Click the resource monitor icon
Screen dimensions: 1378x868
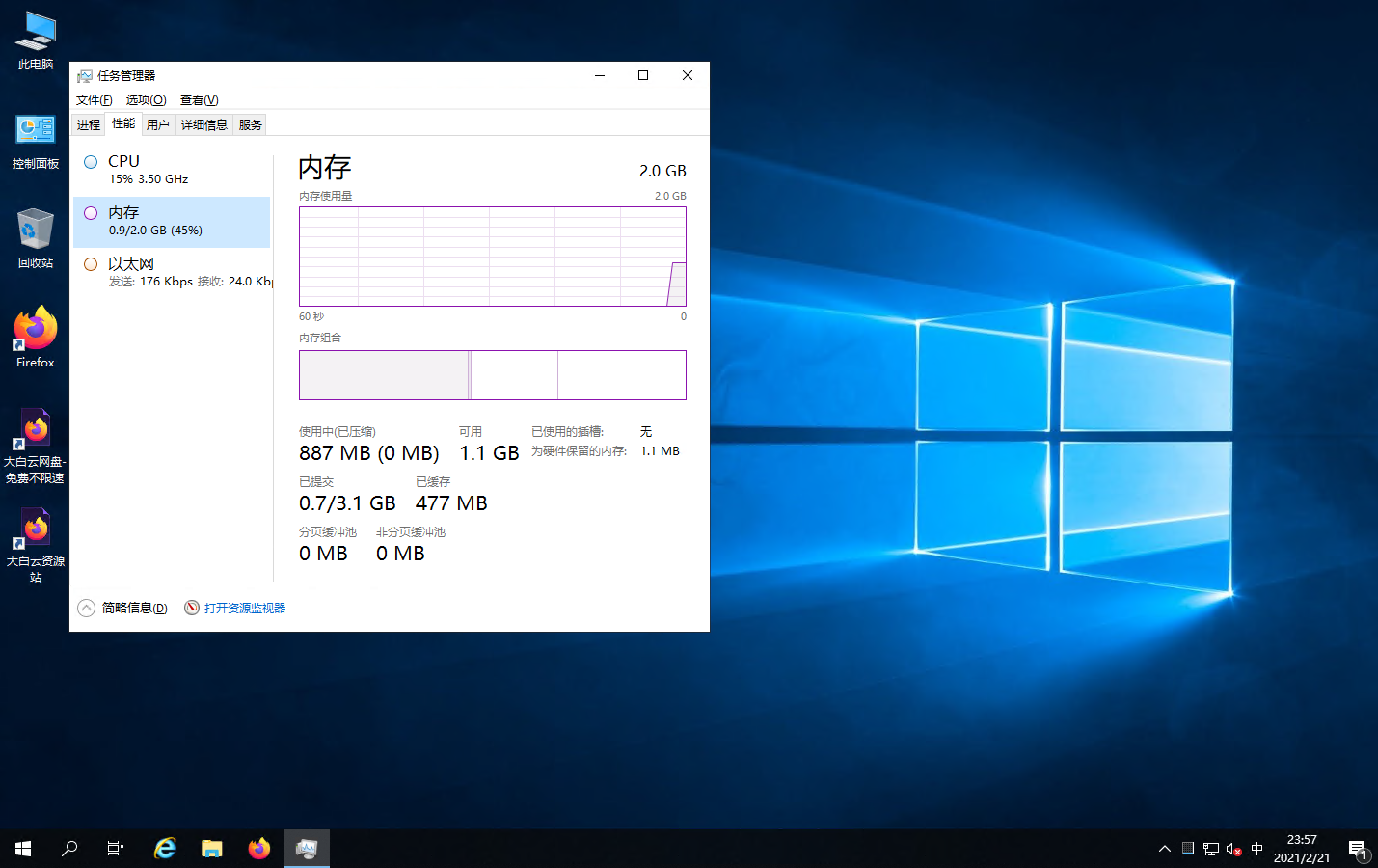[x=192, y=608]
